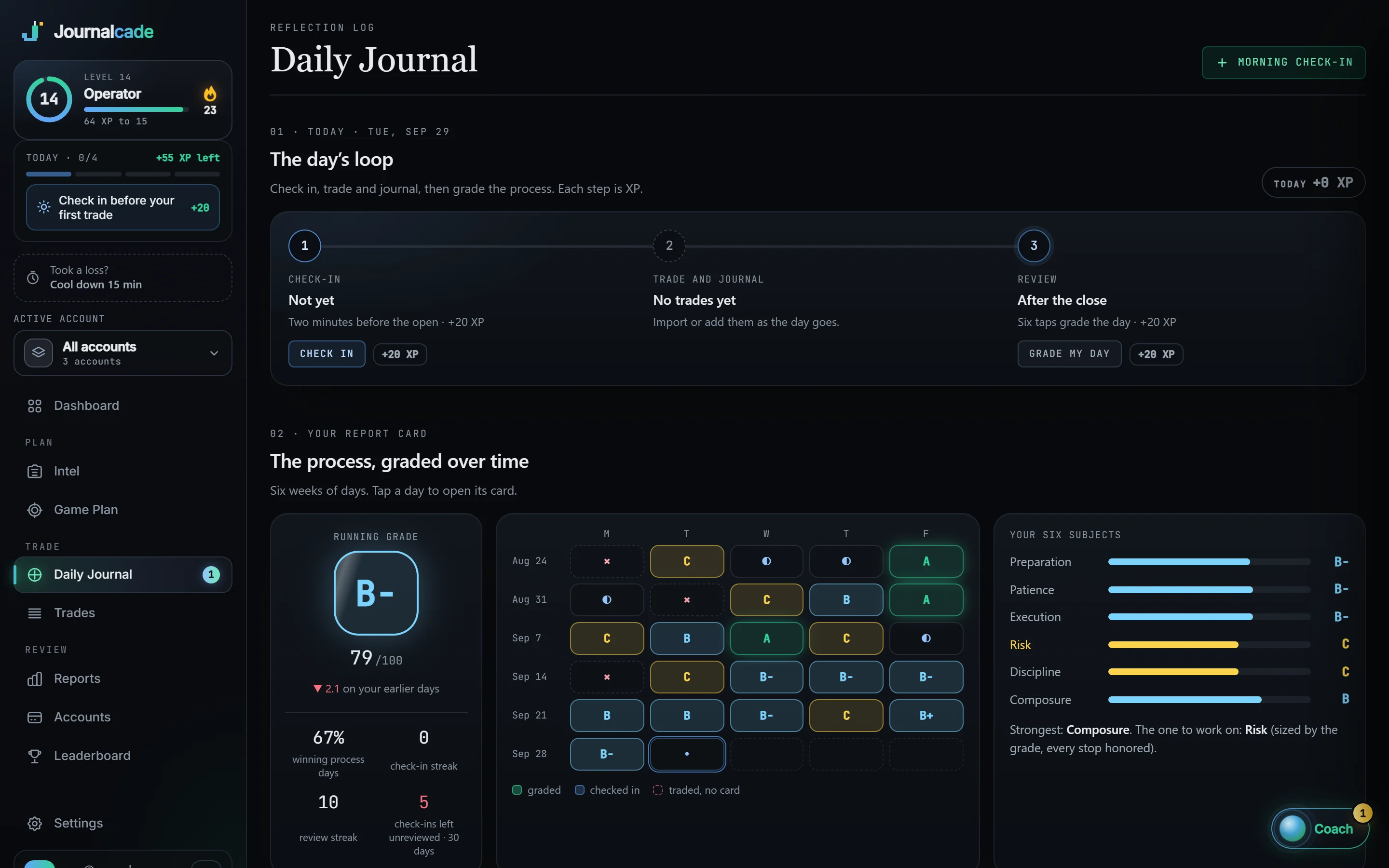Click the GRADE MY DAY button
This screenshot has height=868, width=1389.
click(1069, 353)
